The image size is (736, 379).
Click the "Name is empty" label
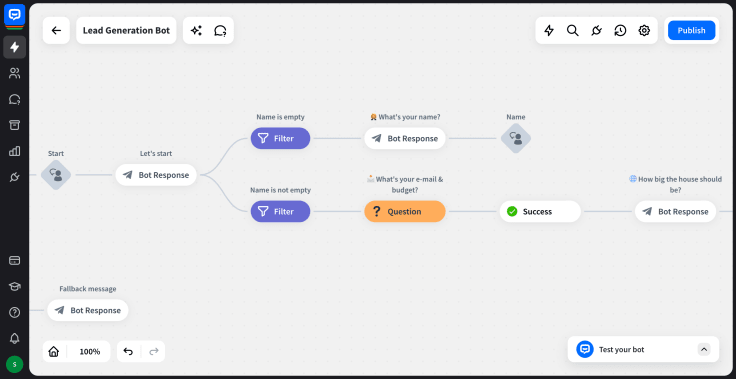280,117
